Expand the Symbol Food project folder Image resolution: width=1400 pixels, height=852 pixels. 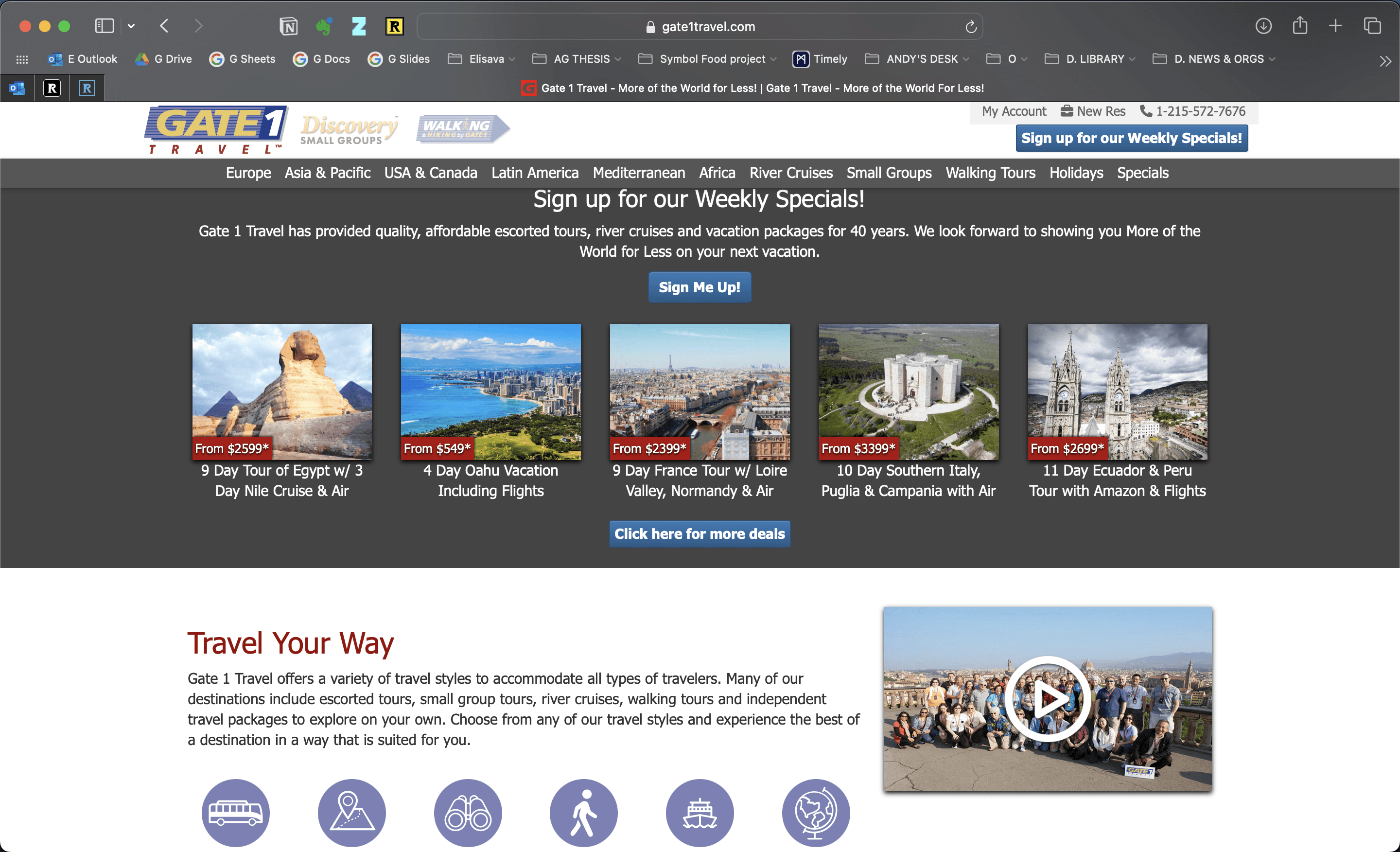click(x=707, y=59)
